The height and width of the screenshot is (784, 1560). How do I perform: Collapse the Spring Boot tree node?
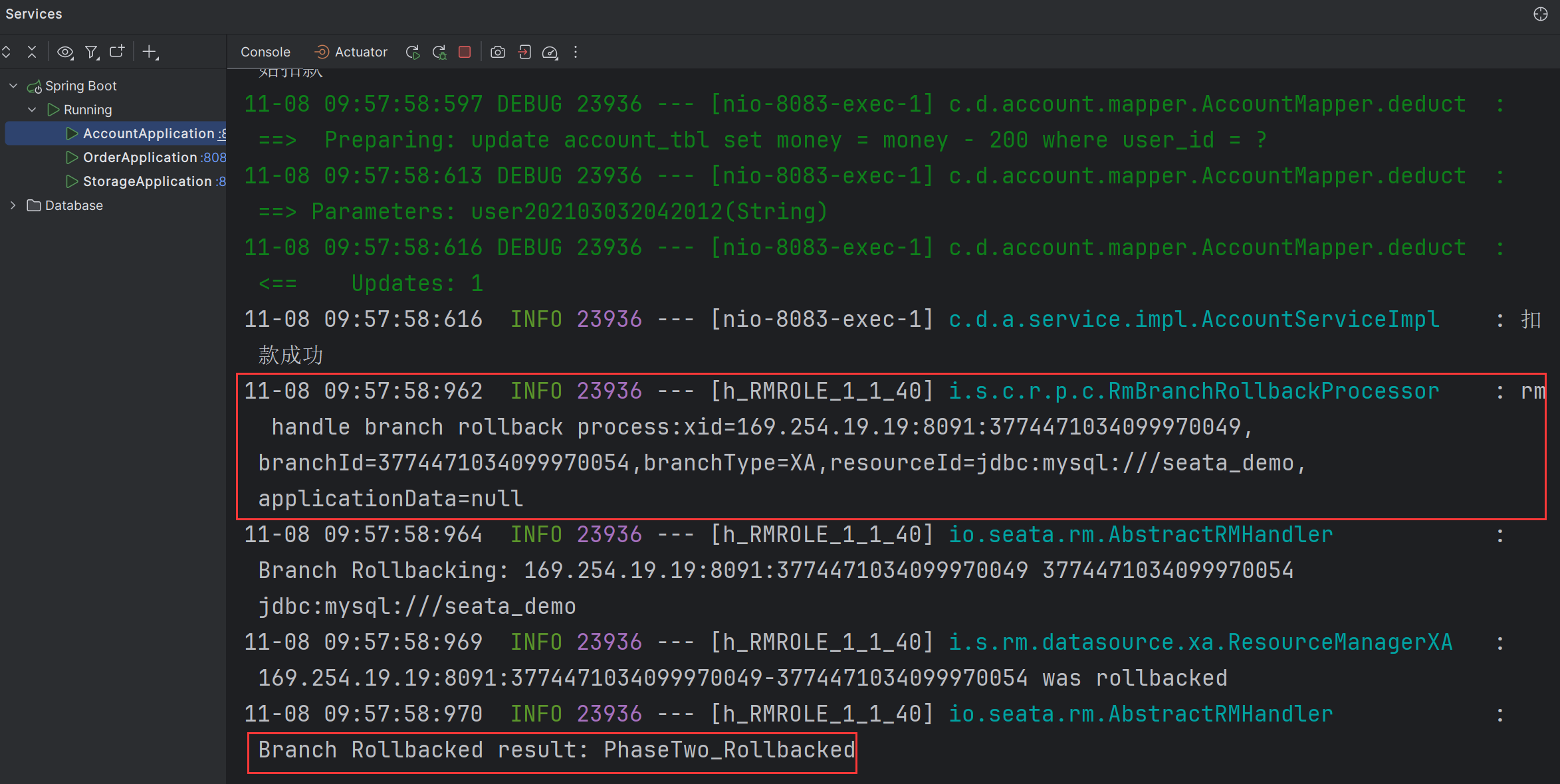click(13, 86)
